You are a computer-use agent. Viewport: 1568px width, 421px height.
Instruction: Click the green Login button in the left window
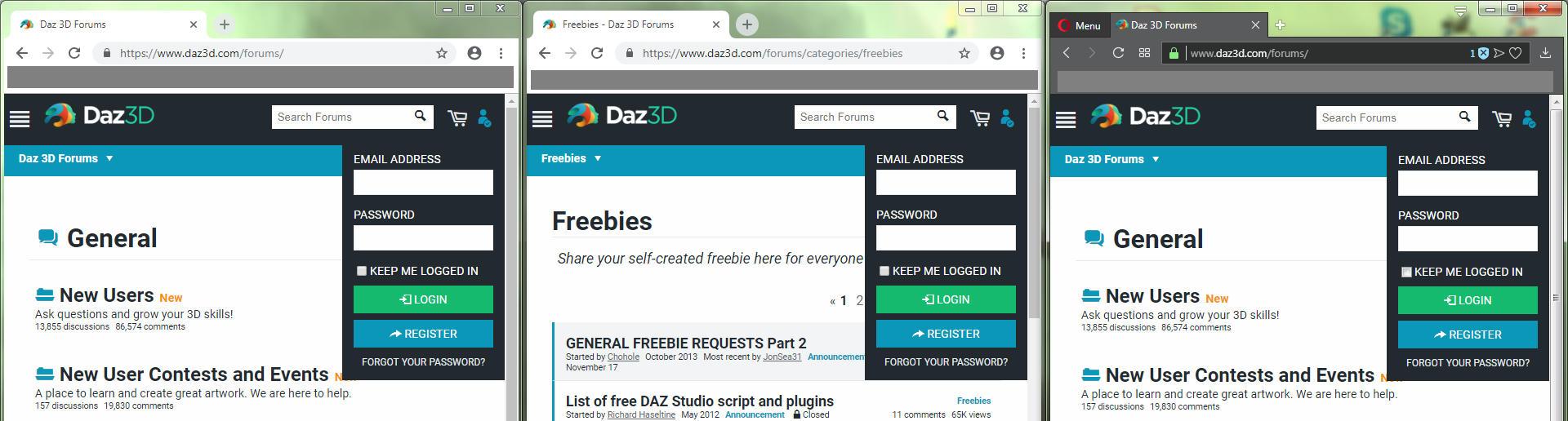pos(423,299)
